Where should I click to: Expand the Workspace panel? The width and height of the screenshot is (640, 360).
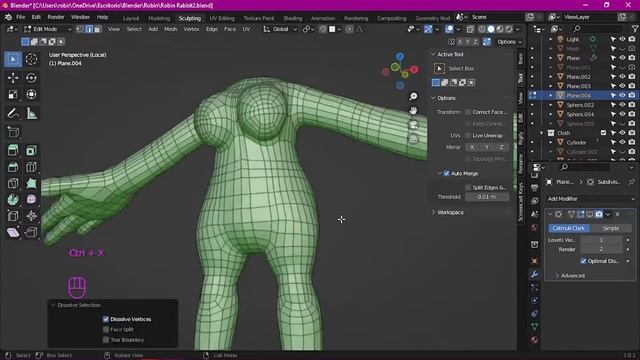click(x=433, y=212)
